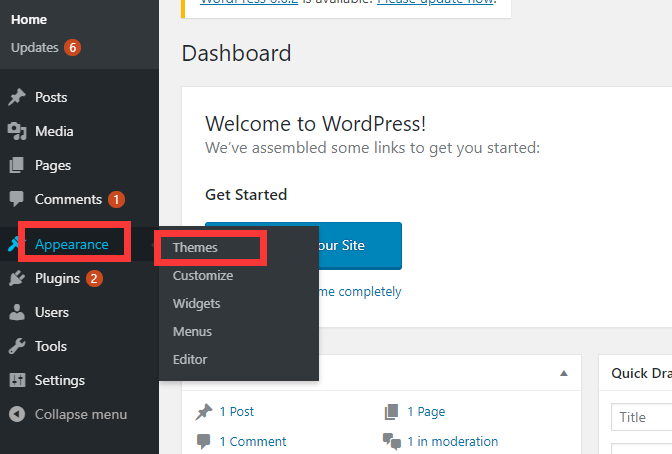The width and height of the screenshot is (672, 454).
Task: Open the 1 Comment link
Action: click(x=253, y=441)
